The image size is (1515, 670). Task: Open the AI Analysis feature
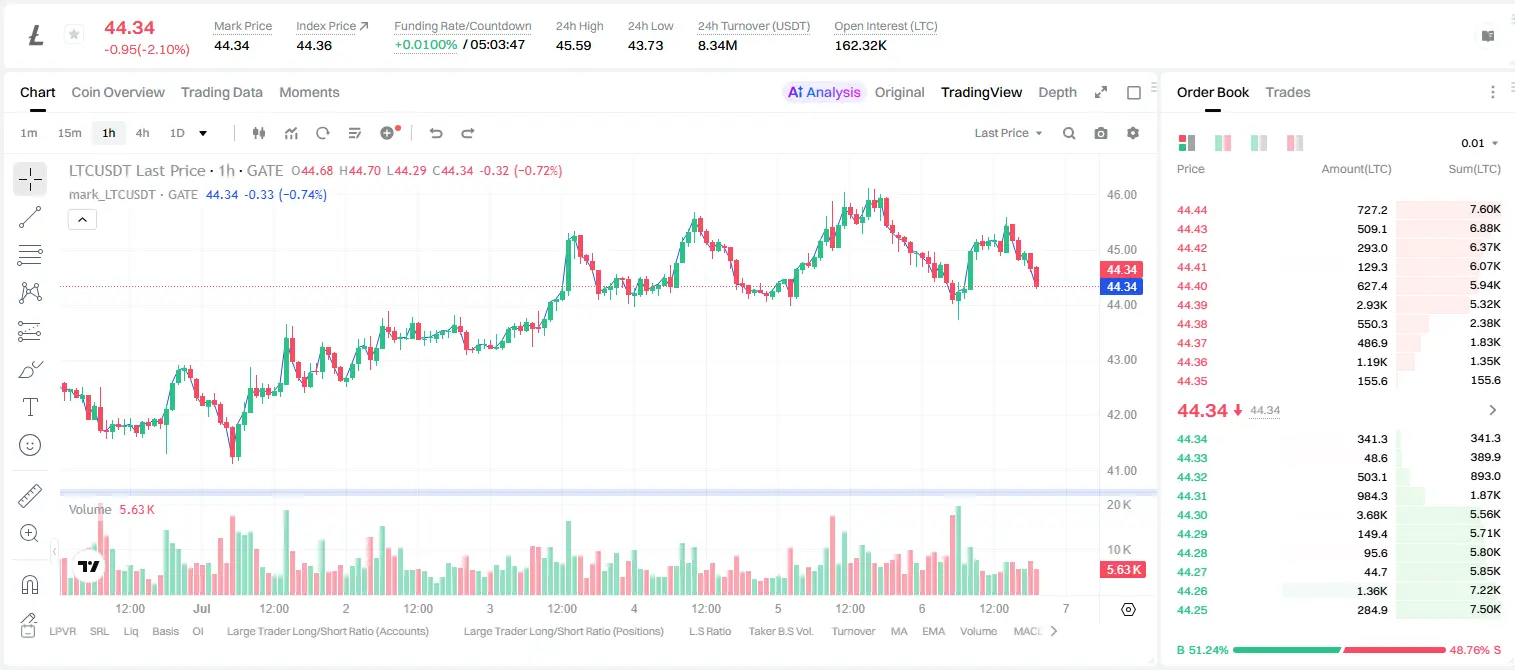(x=823, y=92)
